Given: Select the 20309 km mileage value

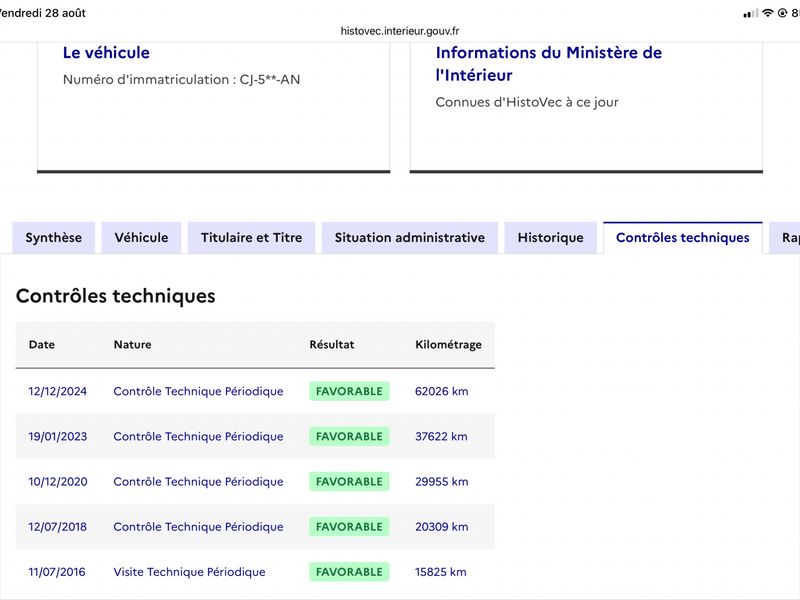Looking at the screenshot, I should coord(441,527).
